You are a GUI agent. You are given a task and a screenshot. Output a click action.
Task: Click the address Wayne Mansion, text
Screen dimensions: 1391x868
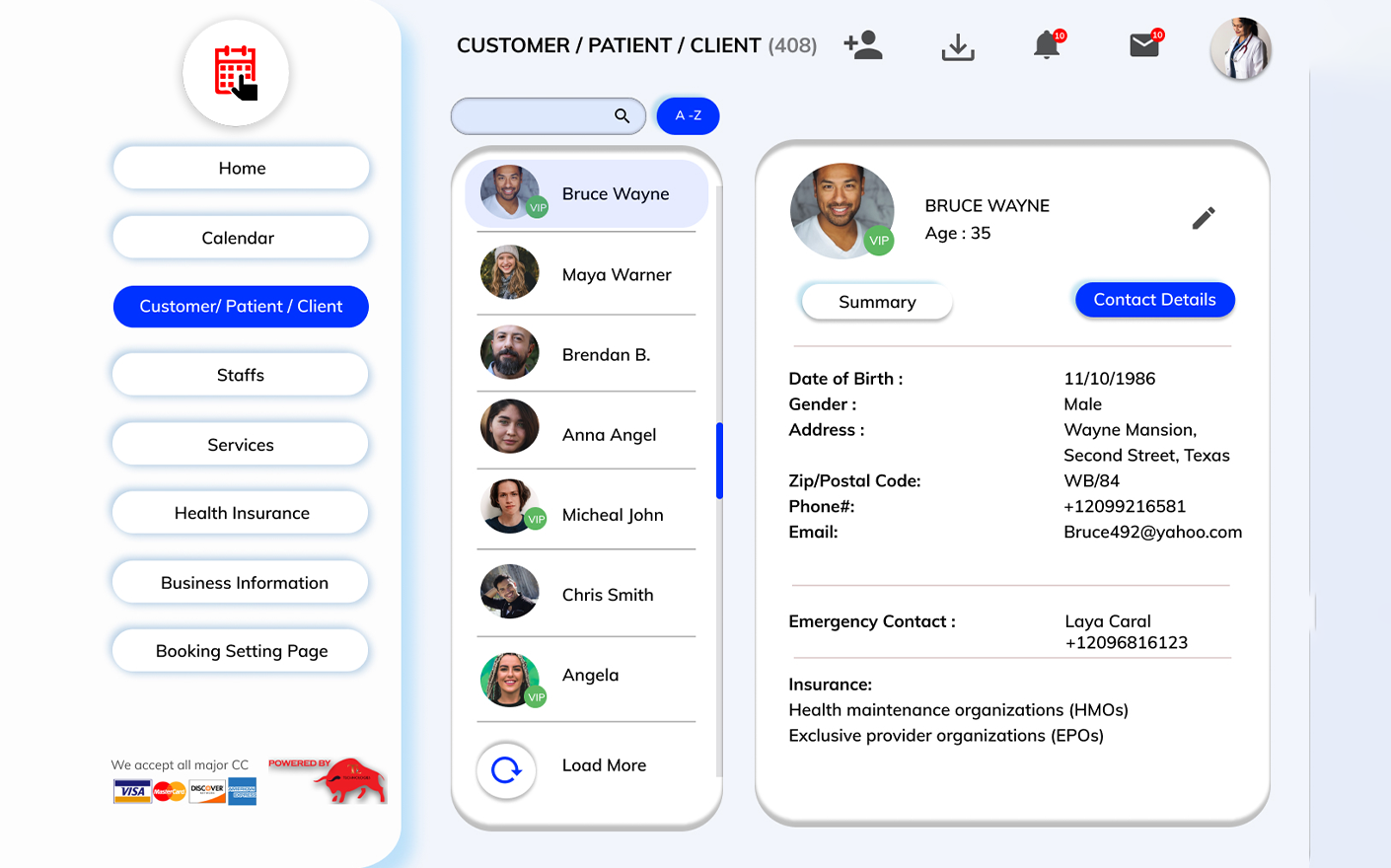point(1131,430)
